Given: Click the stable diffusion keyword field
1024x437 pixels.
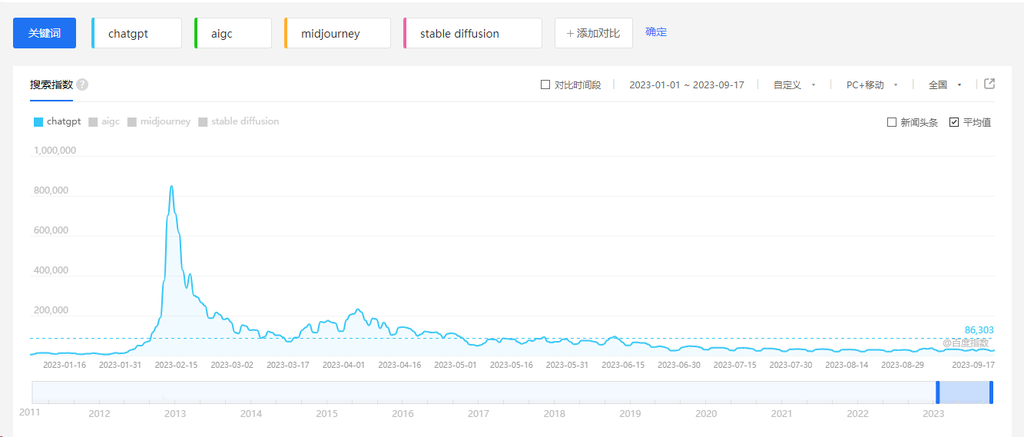Looking at the screenshot, I should click(473, 33).
